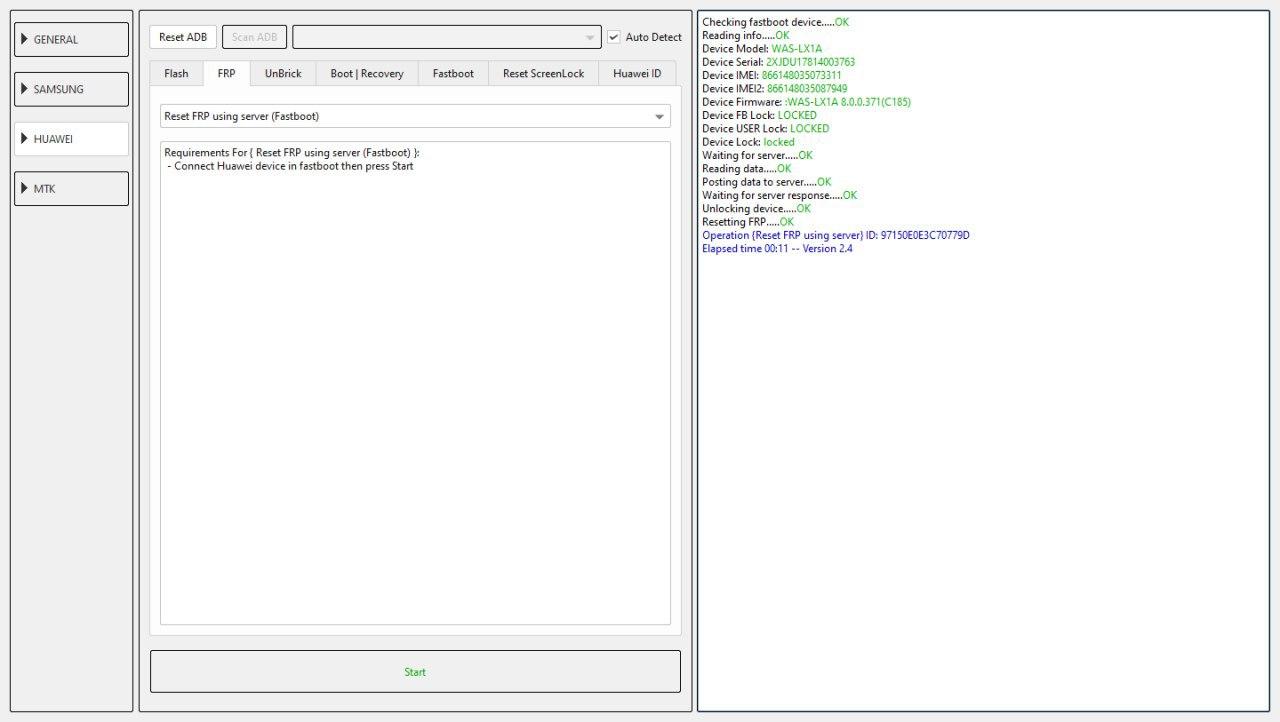Go to the Boot | Recovery tab
The width and height of the screenshot is (1280, 722).
click(367, 73)
